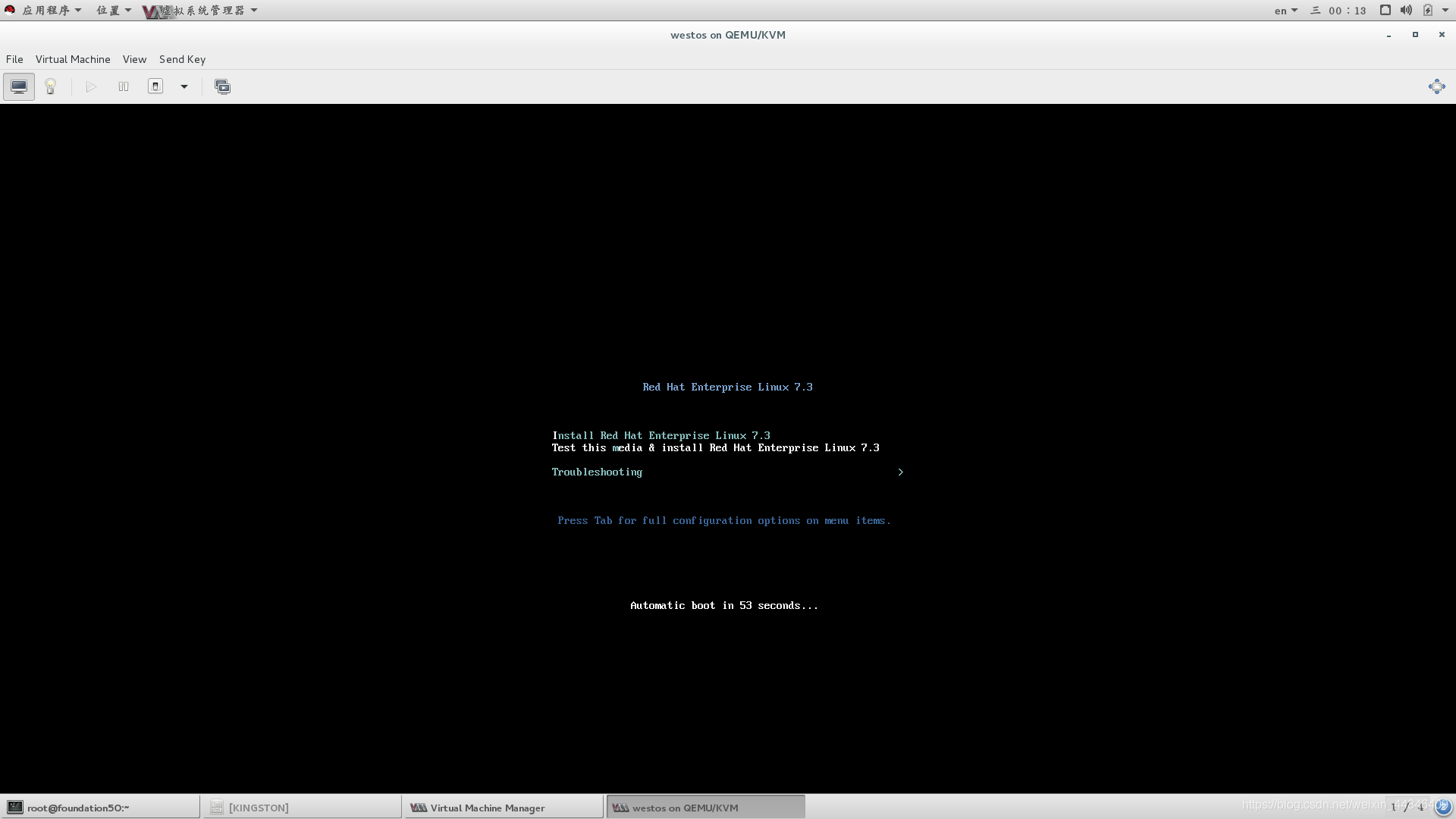Maximize the westos on QEMU/KVM window

(1415, 35)
